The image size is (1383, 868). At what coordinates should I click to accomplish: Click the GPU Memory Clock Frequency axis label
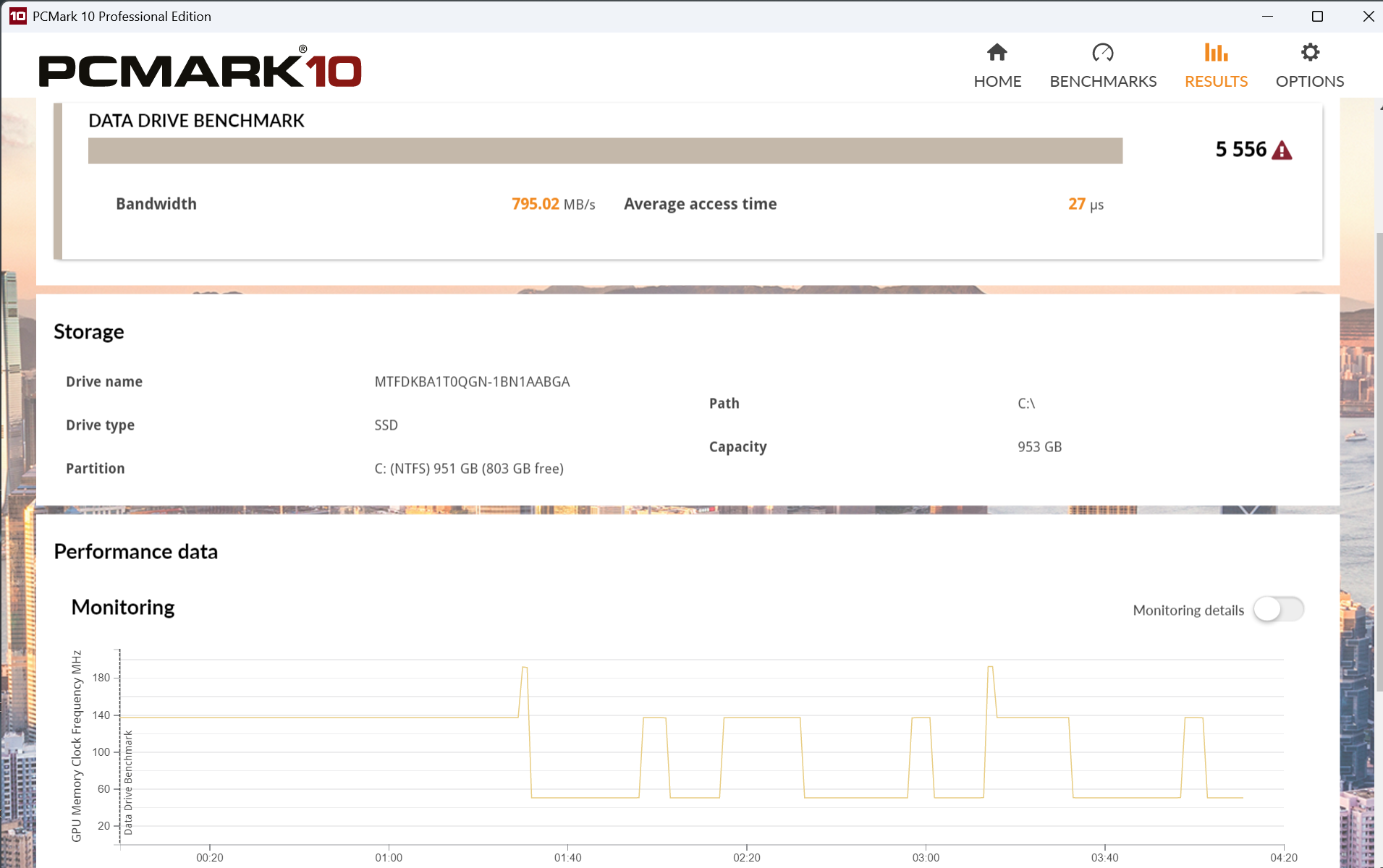[76, 746]
